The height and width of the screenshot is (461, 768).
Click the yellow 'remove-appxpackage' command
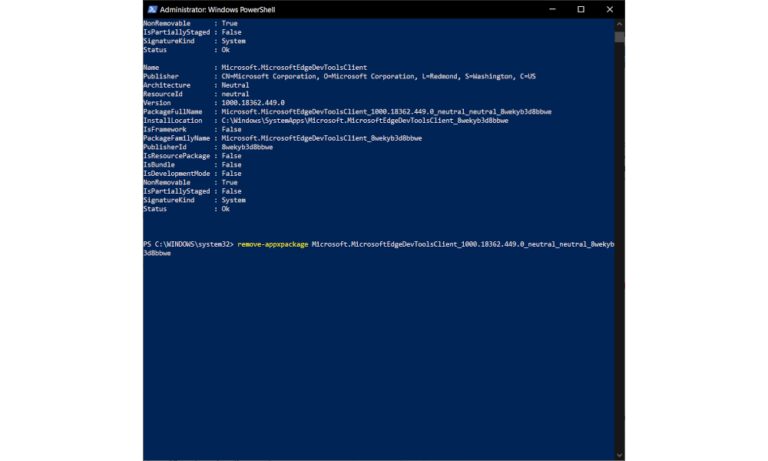point(273,244)
